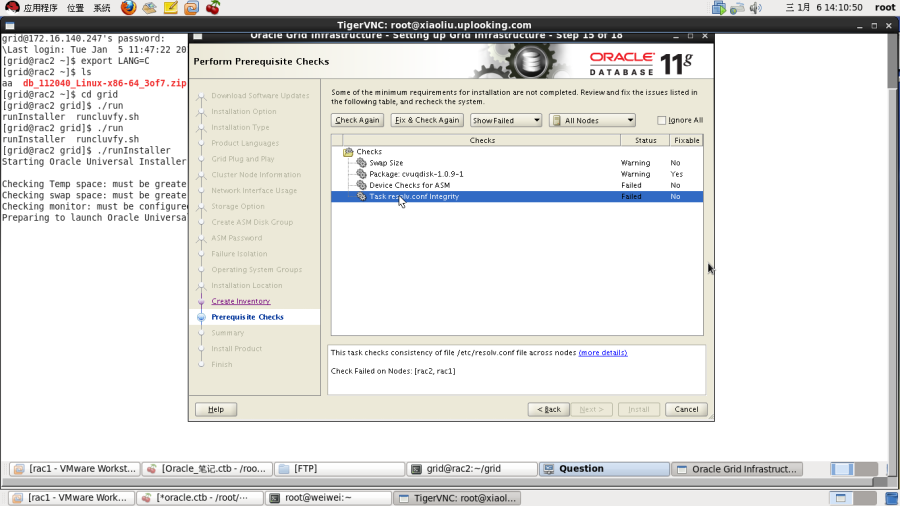Click the root user label in top panel
This screenshot has width=900, height=506.
885,7
